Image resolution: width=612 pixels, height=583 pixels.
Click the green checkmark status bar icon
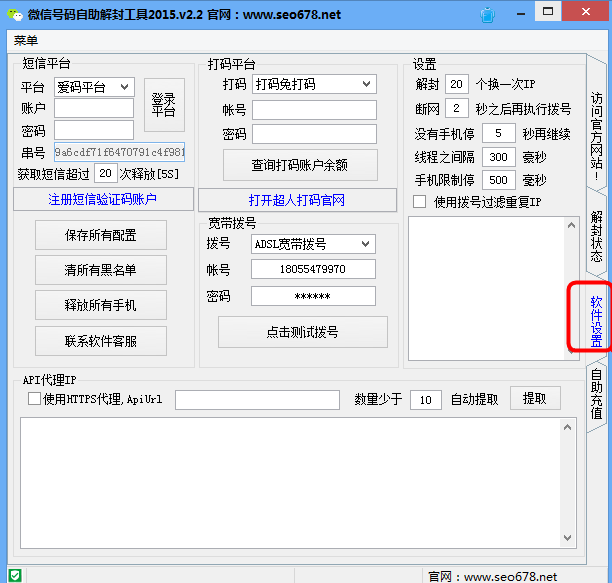15,576
